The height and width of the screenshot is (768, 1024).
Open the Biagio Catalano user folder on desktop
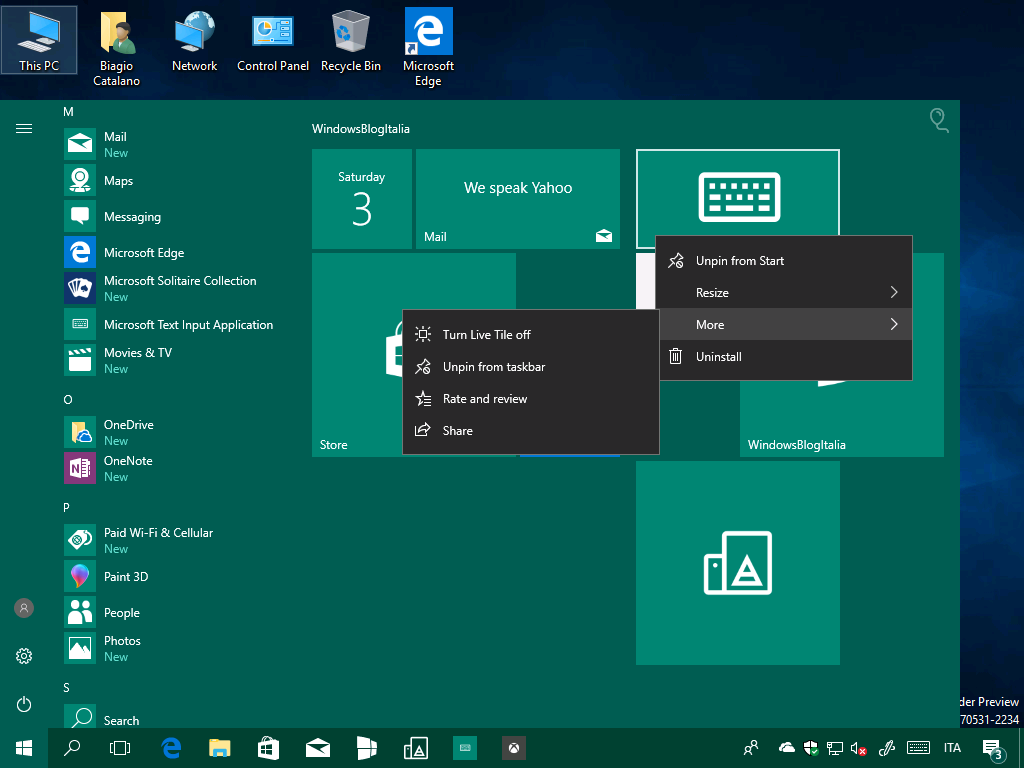116,49
